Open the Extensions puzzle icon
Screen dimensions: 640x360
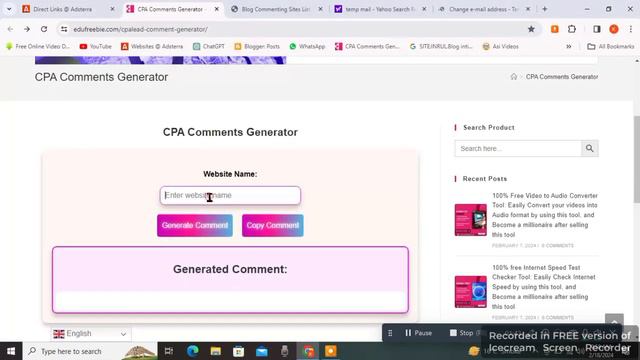[572, 29]
